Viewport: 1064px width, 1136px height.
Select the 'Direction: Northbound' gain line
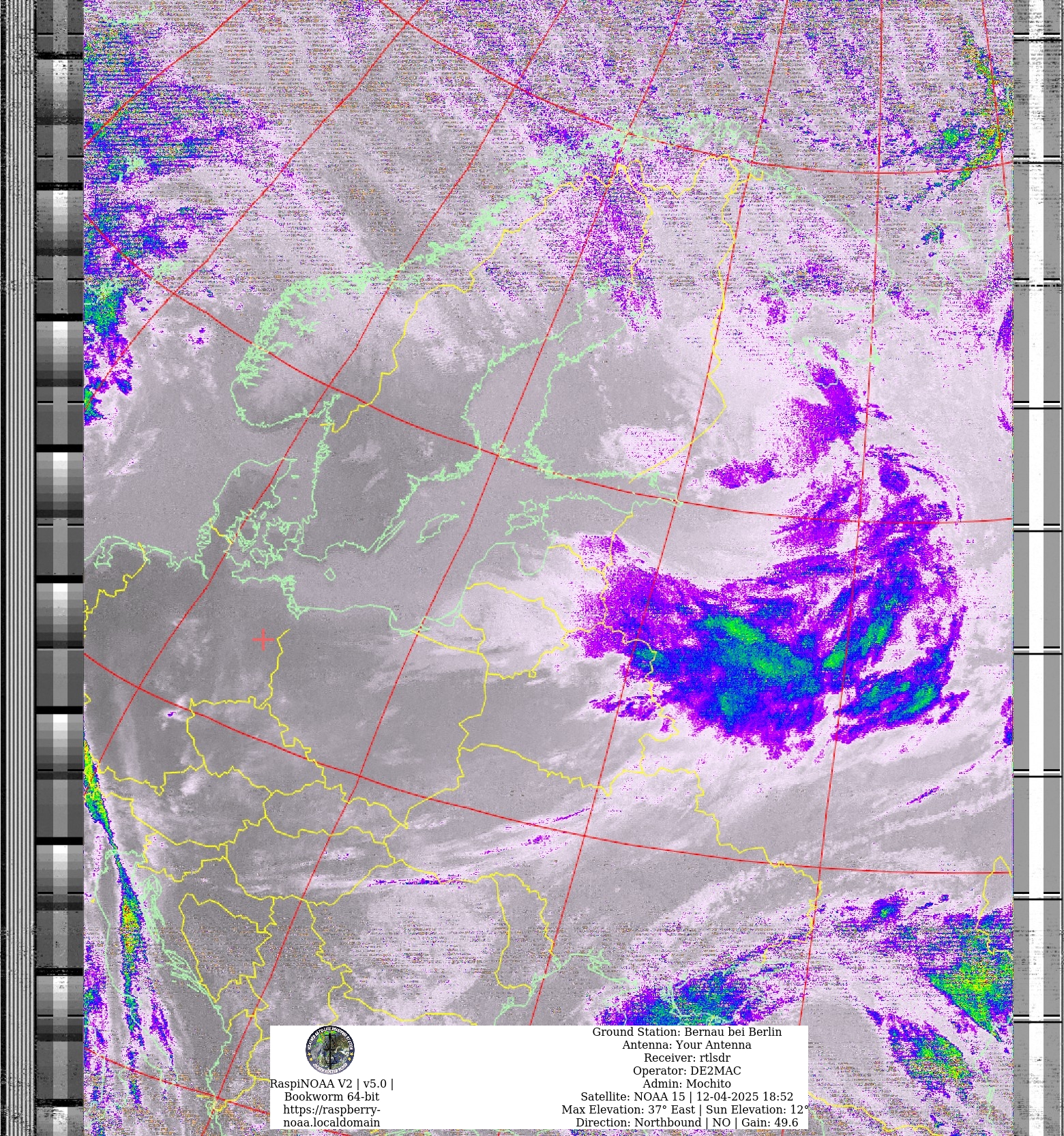687,1123
